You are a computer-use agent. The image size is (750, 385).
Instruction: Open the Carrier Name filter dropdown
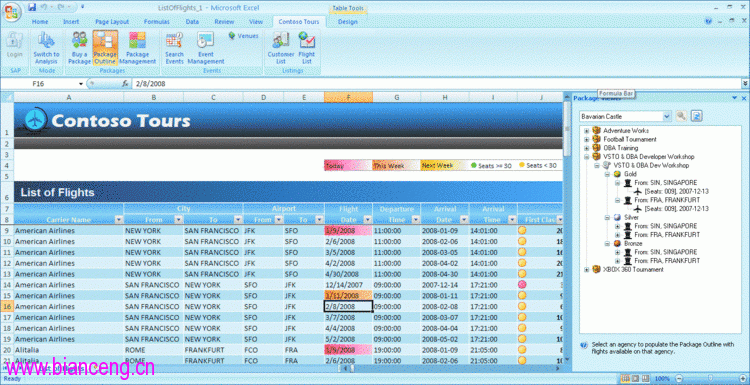(x=119, y=220)
